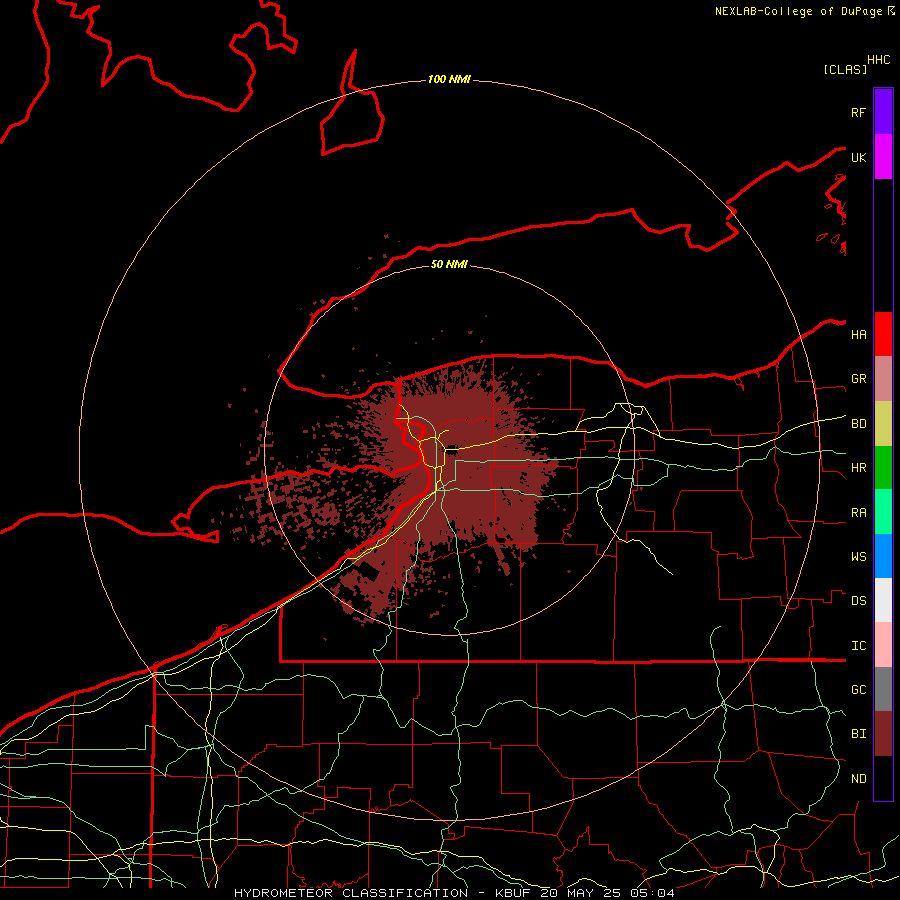Click the DS legend label
900x900 pixels.
point(859,600)
